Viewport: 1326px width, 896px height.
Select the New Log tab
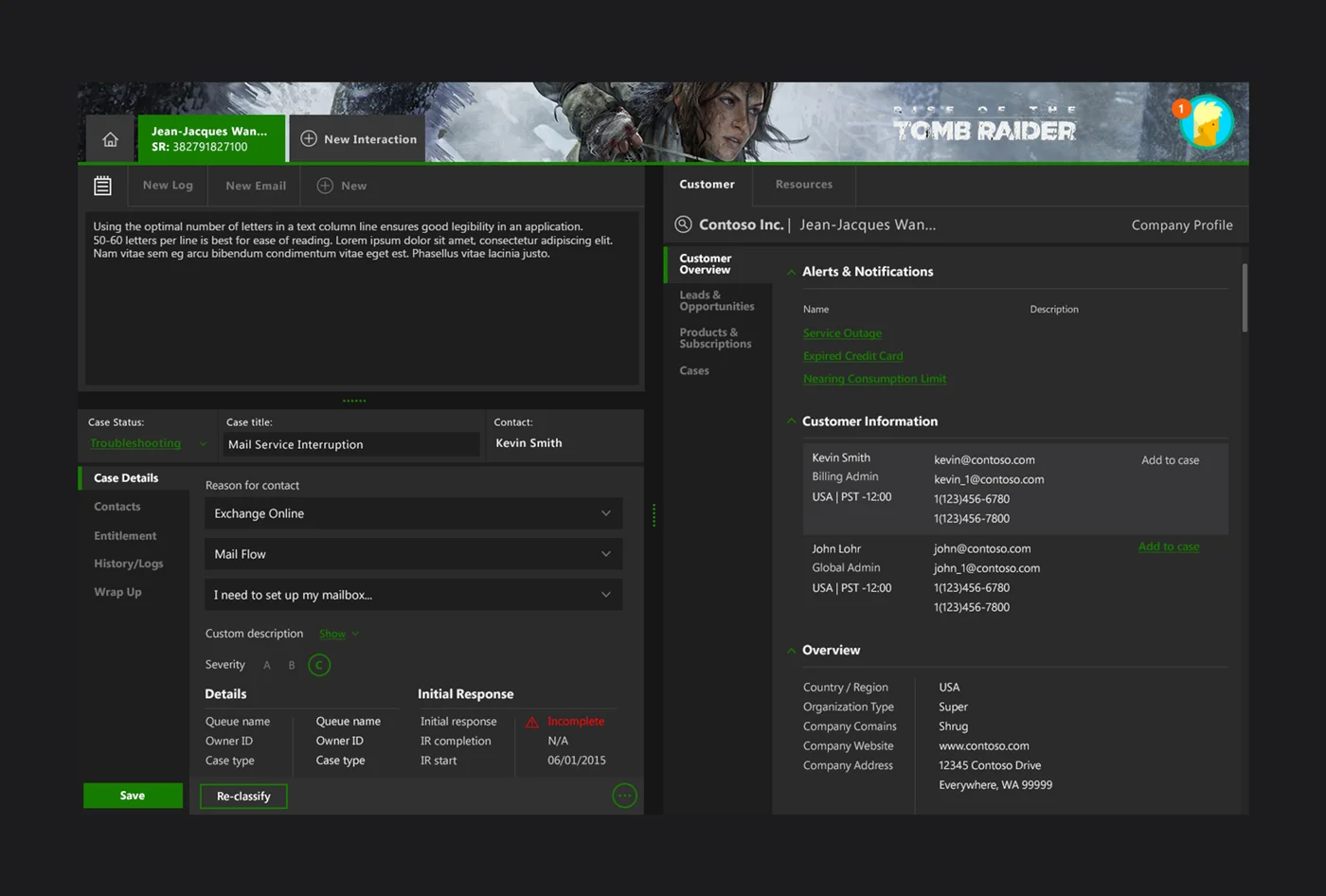point(168,186)
